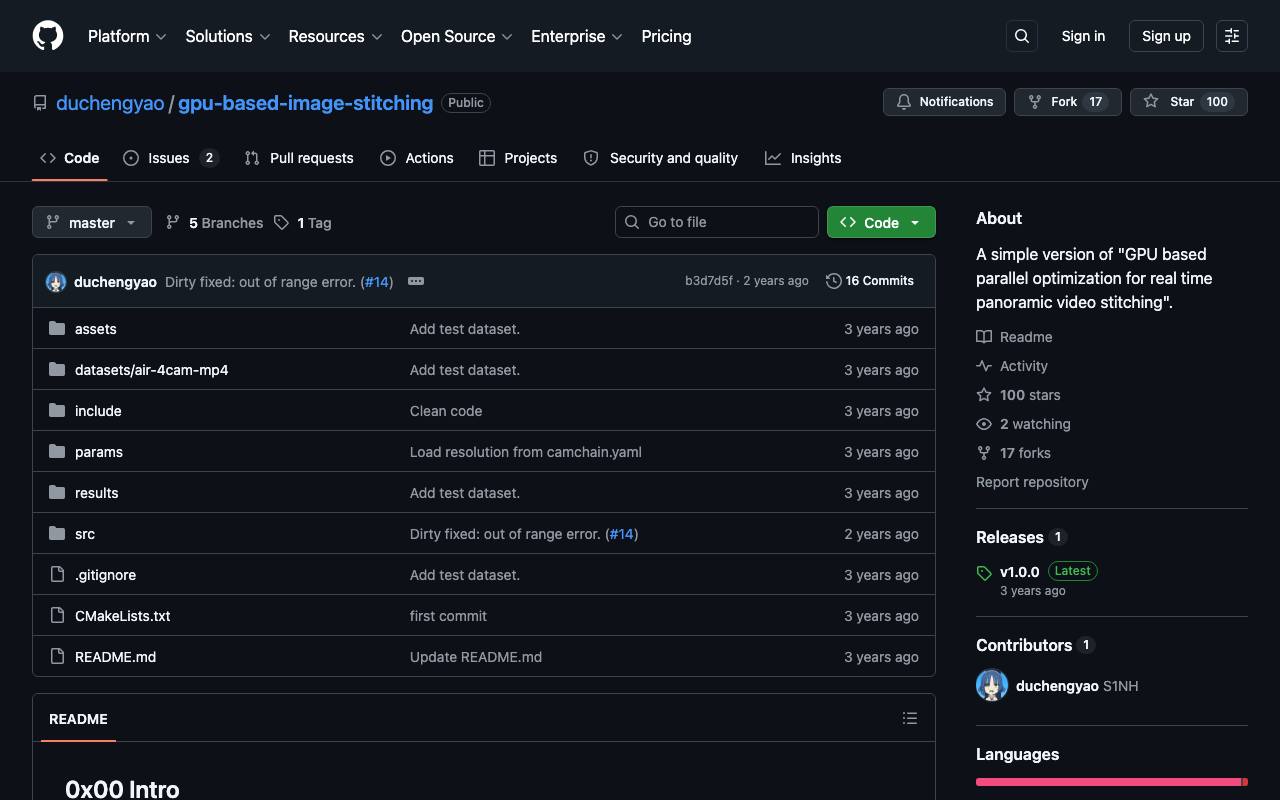Open the Releases heading link
This screenshot has width=1280, height=800.
pos(1010,537)
